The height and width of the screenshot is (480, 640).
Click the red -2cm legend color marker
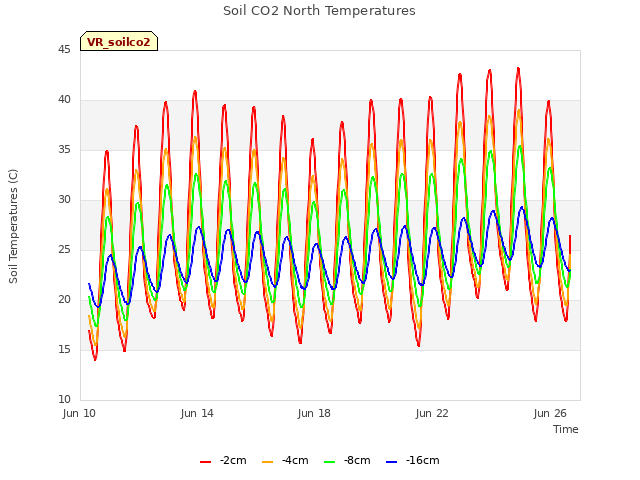tap(205, 462)
